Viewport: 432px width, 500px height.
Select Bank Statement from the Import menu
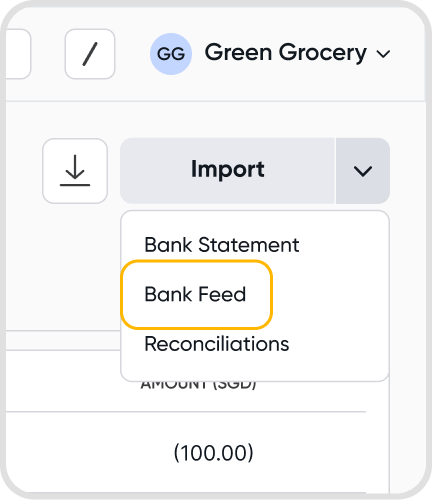point(222,245)
